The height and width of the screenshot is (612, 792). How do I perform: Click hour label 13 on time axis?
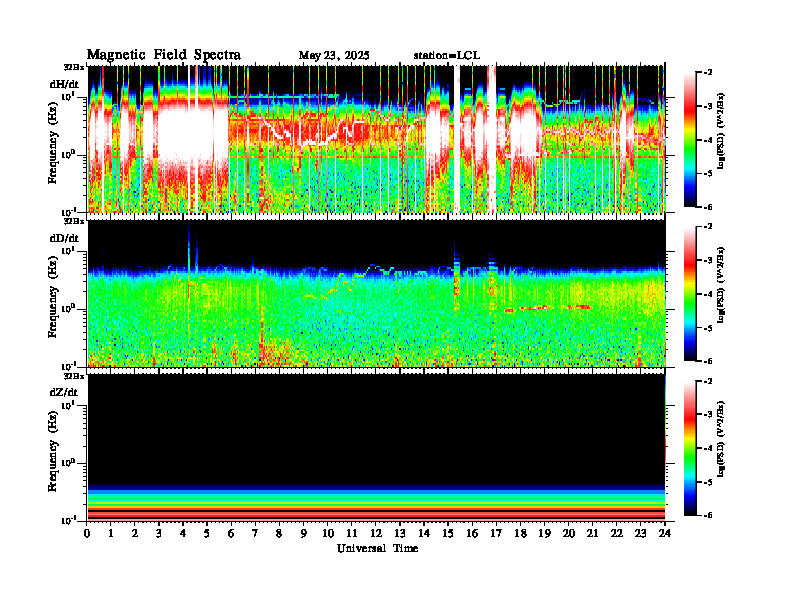[x=400, y=534]
